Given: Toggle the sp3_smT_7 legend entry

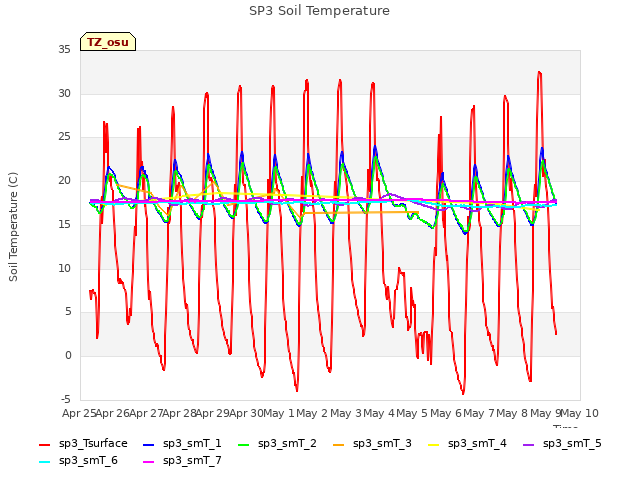Looking at the screenshot, I should 182,461.
